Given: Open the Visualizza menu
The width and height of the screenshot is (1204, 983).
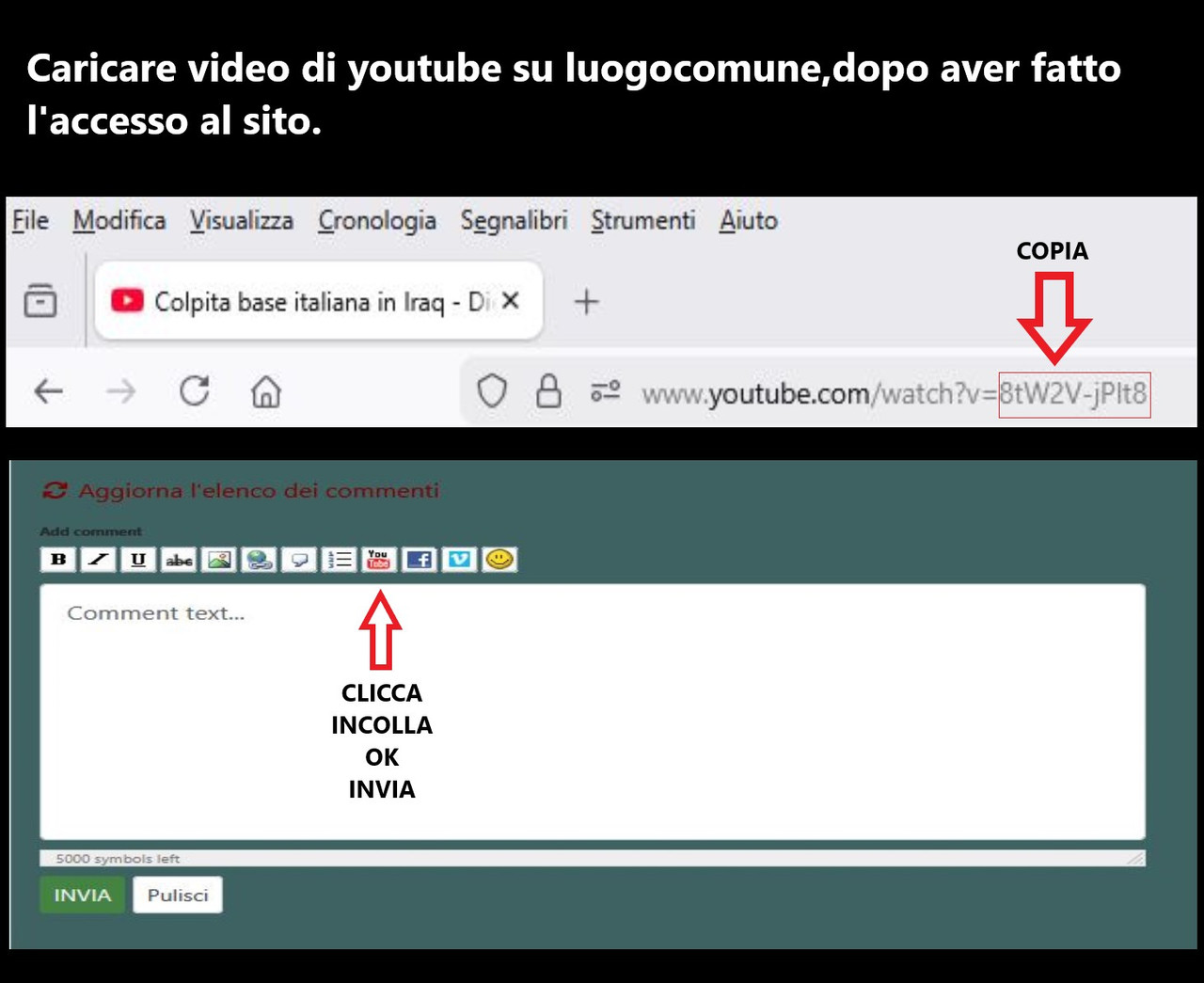Looking at the screenshot, I should (x=242, y=221).
